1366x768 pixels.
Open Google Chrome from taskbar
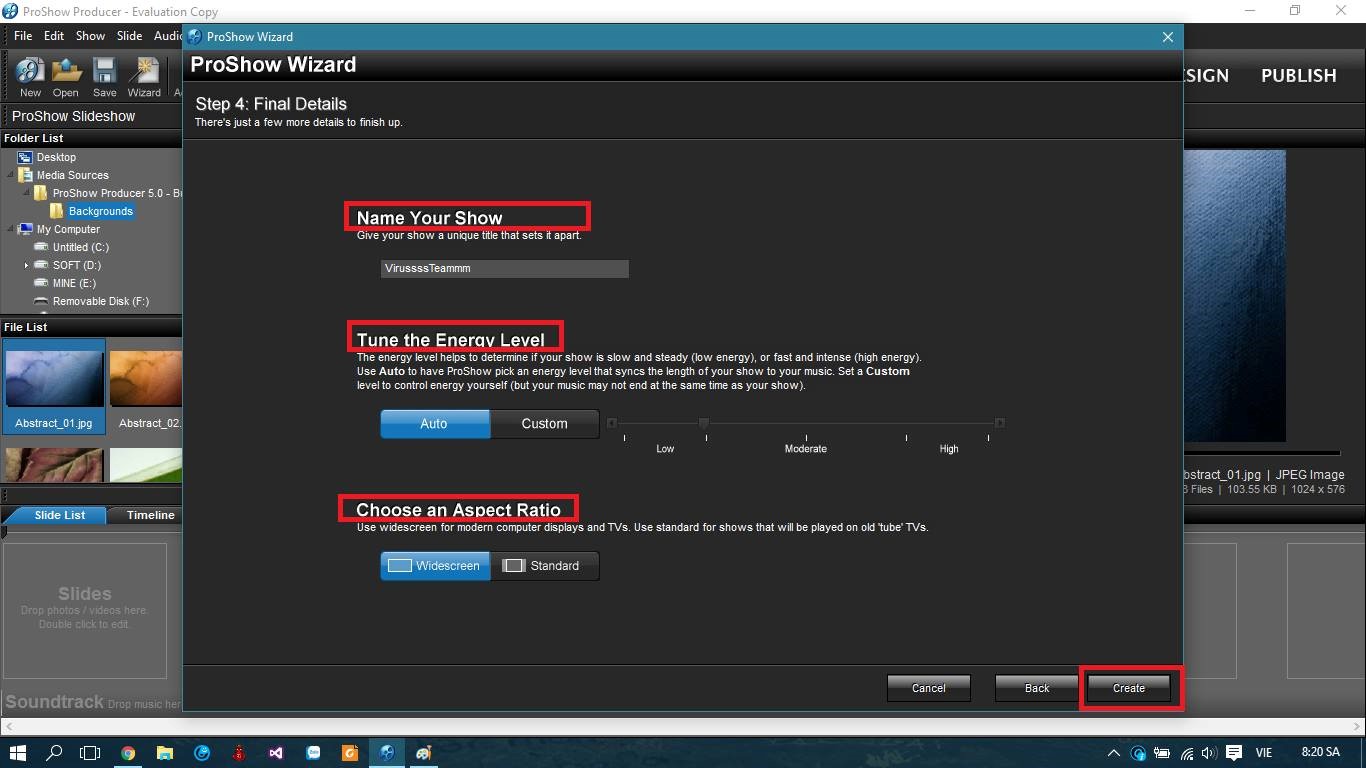coord(128,753)
